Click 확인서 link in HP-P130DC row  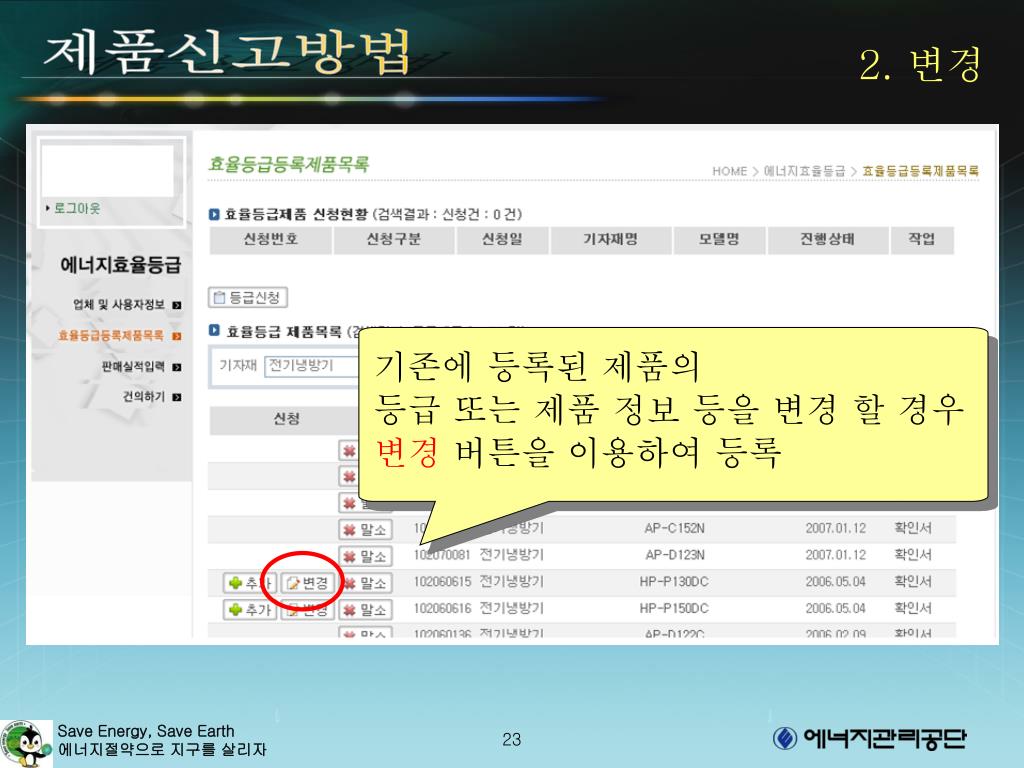pyautogui.click(x=913, y=581)
